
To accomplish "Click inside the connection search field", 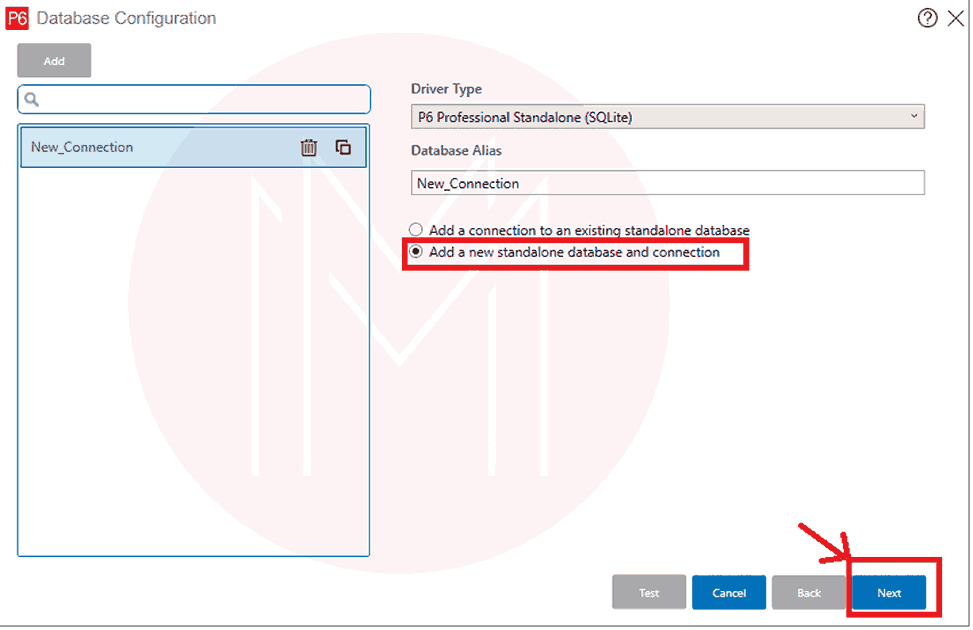I will pyautogui.click(x=200, y=100).
